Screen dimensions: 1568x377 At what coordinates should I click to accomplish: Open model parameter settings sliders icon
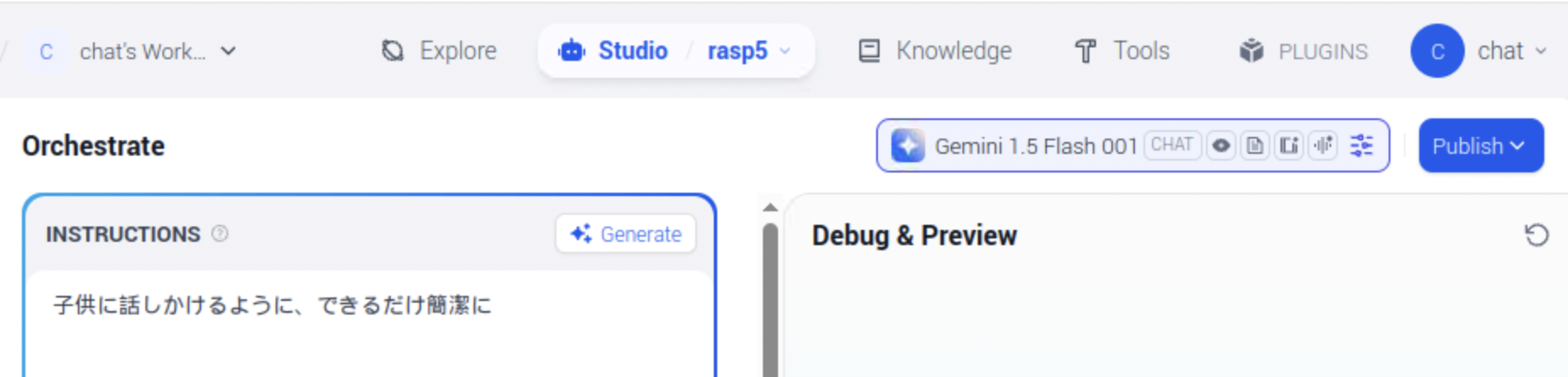coord(1362,145)
